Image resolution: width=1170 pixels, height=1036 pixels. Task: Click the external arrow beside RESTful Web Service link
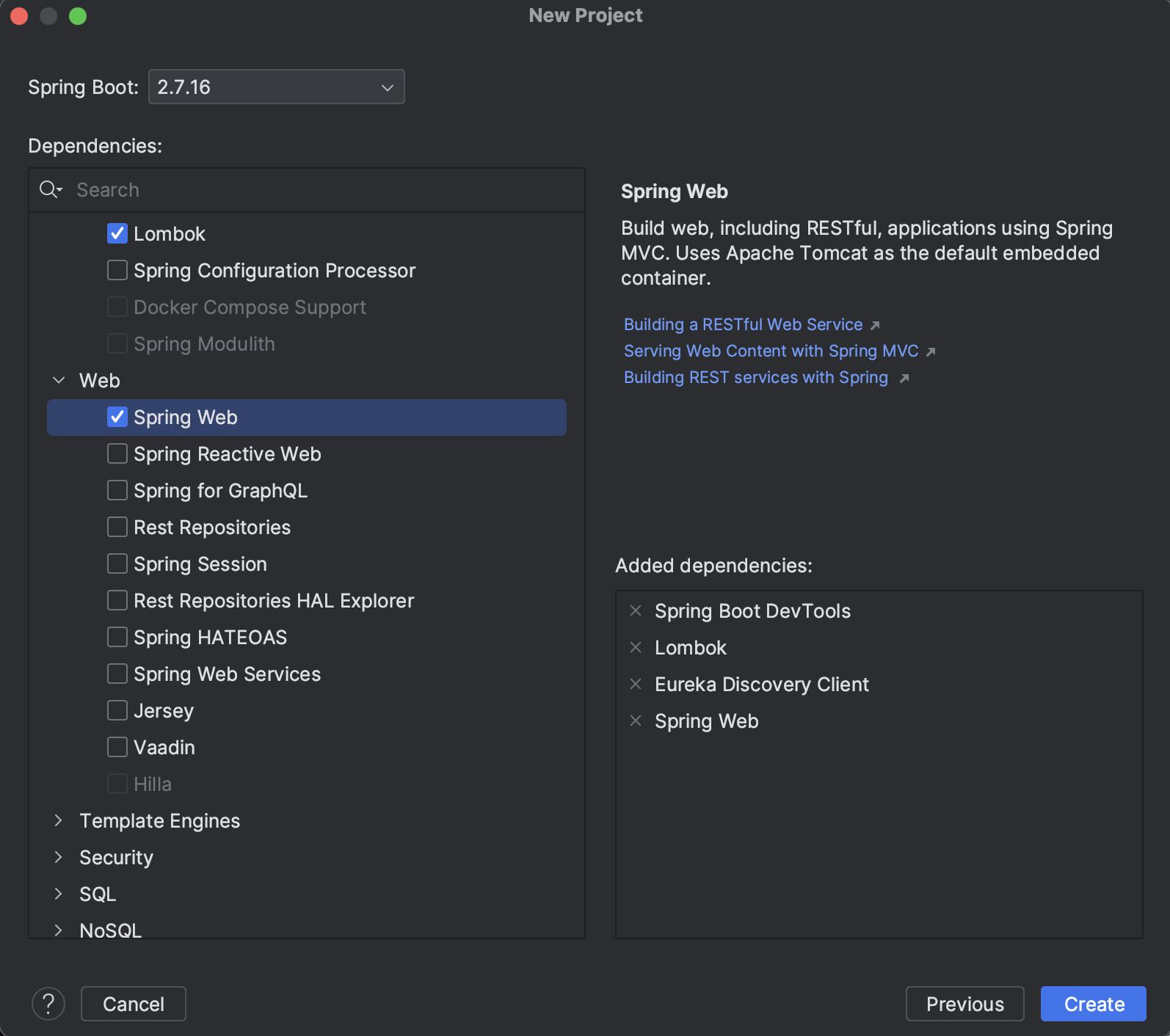875,325
